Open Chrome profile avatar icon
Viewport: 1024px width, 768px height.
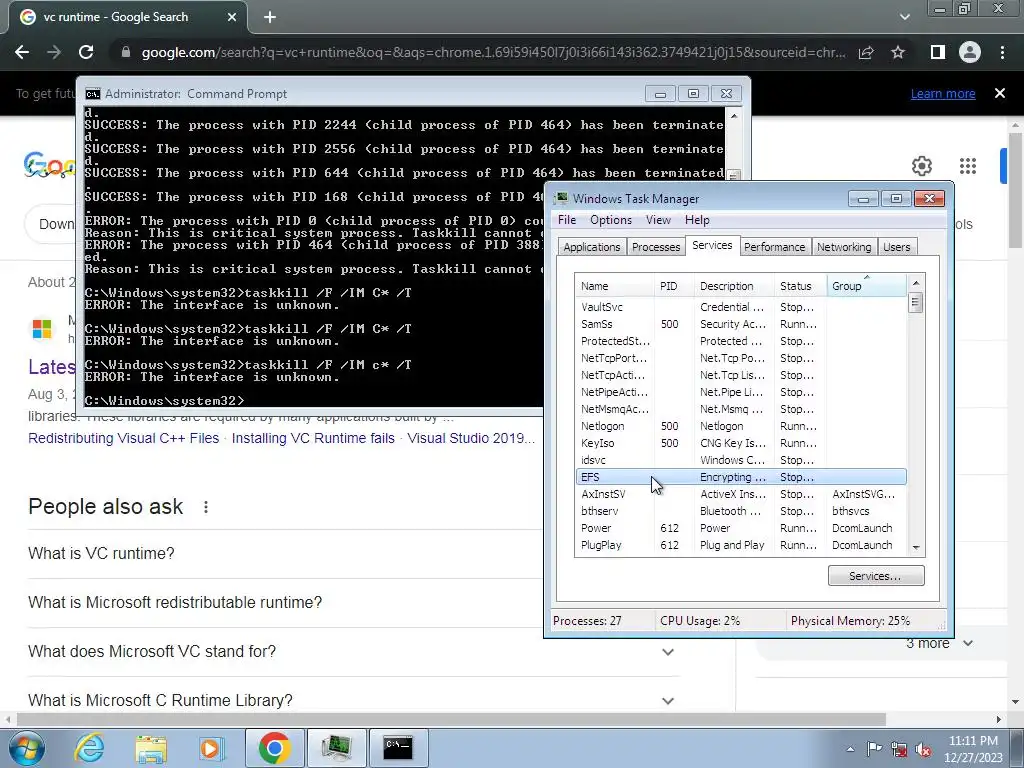[x=970, y=52]
